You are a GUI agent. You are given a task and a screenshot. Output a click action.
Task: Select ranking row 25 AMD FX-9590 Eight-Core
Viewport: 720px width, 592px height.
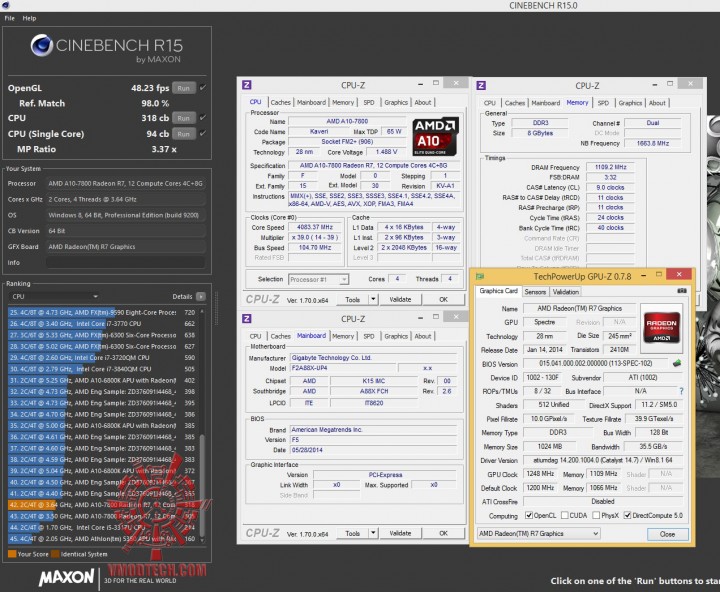(x=102, y=312)
